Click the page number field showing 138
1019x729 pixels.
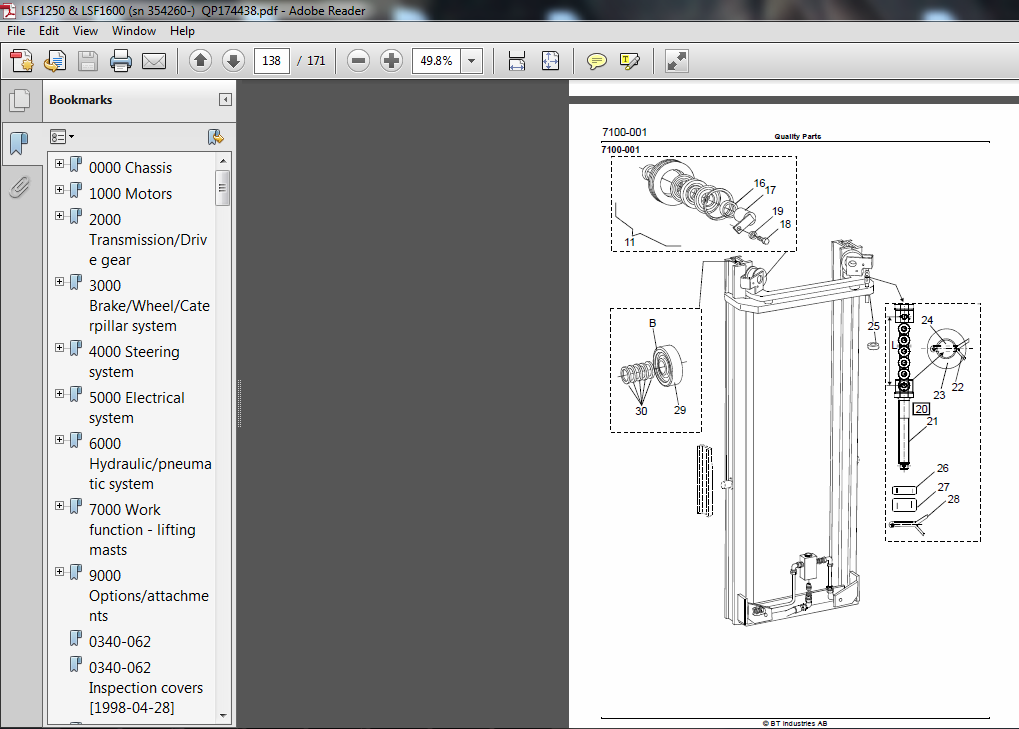pos(271,61)
